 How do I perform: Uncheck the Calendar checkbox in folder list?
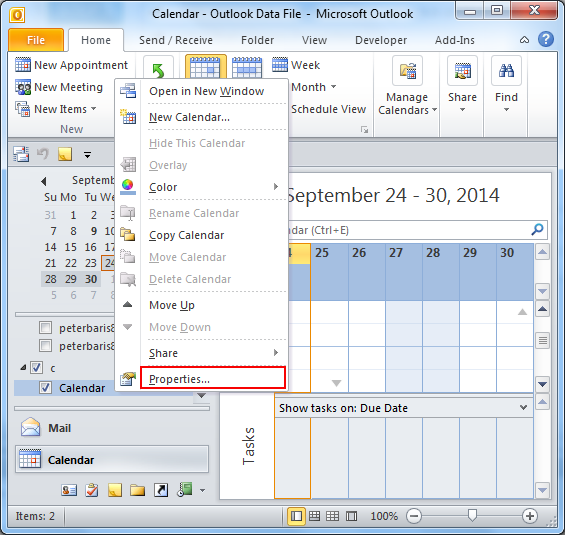(45, 388)
